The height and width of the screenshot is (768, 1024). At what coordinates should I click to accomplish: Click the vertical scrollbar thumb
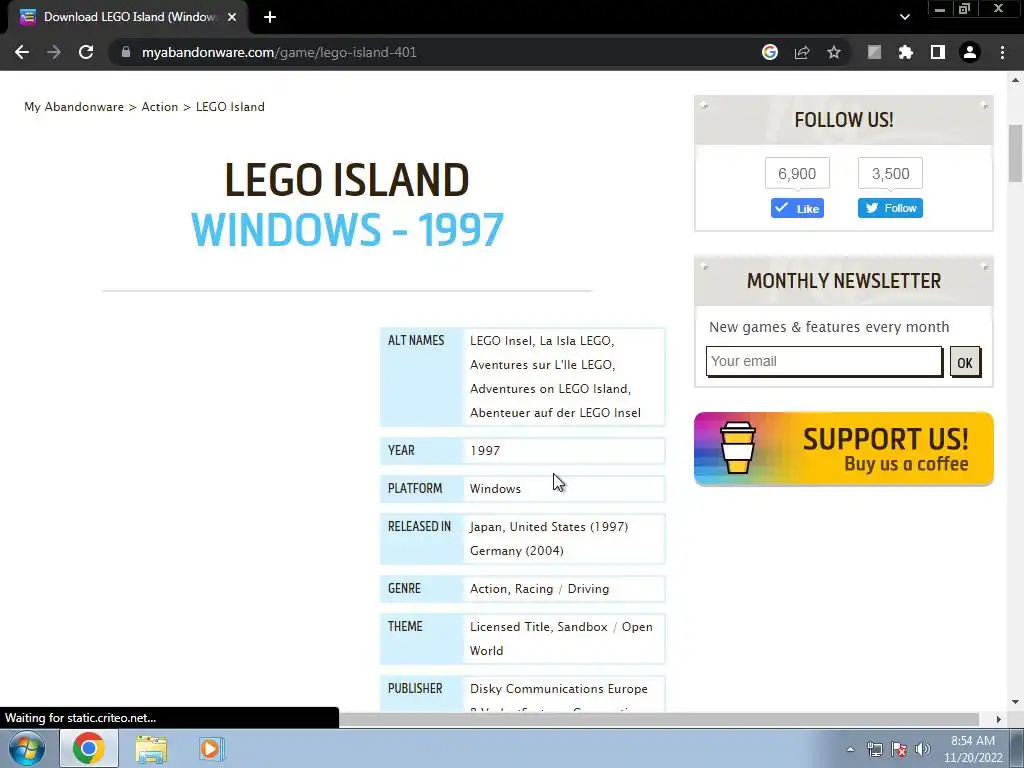[x=1015, y=153]
